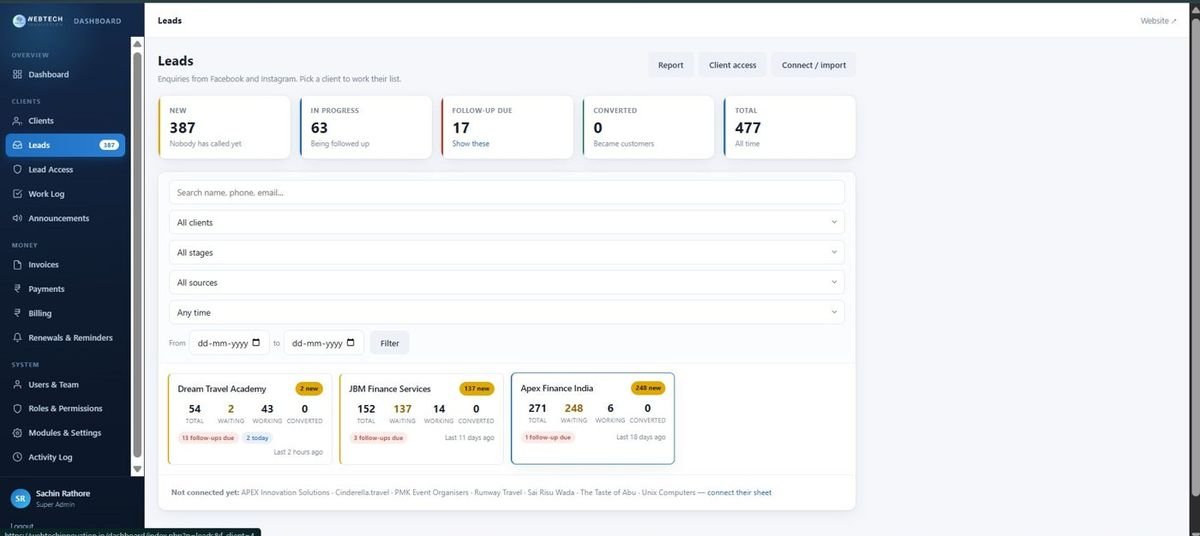Screen dimensions: 1200x536
Task: Click the Webtech logo icon
Action: (x=18, y=20)
